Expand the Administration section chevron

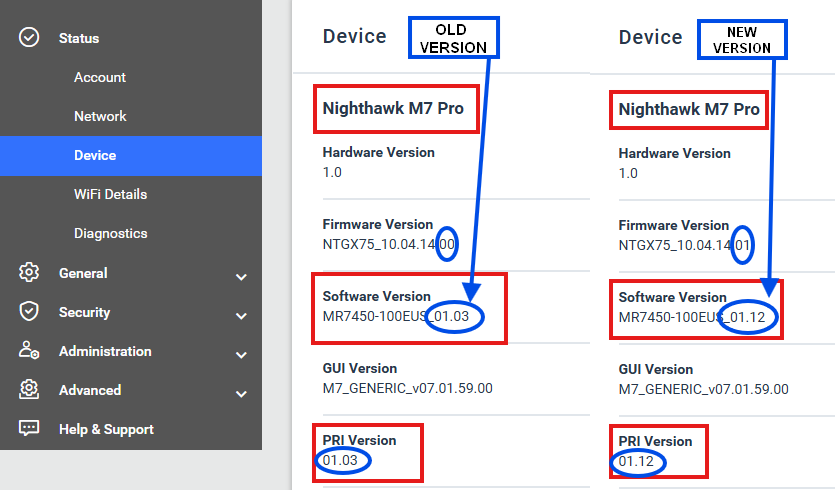pos(241,354)
